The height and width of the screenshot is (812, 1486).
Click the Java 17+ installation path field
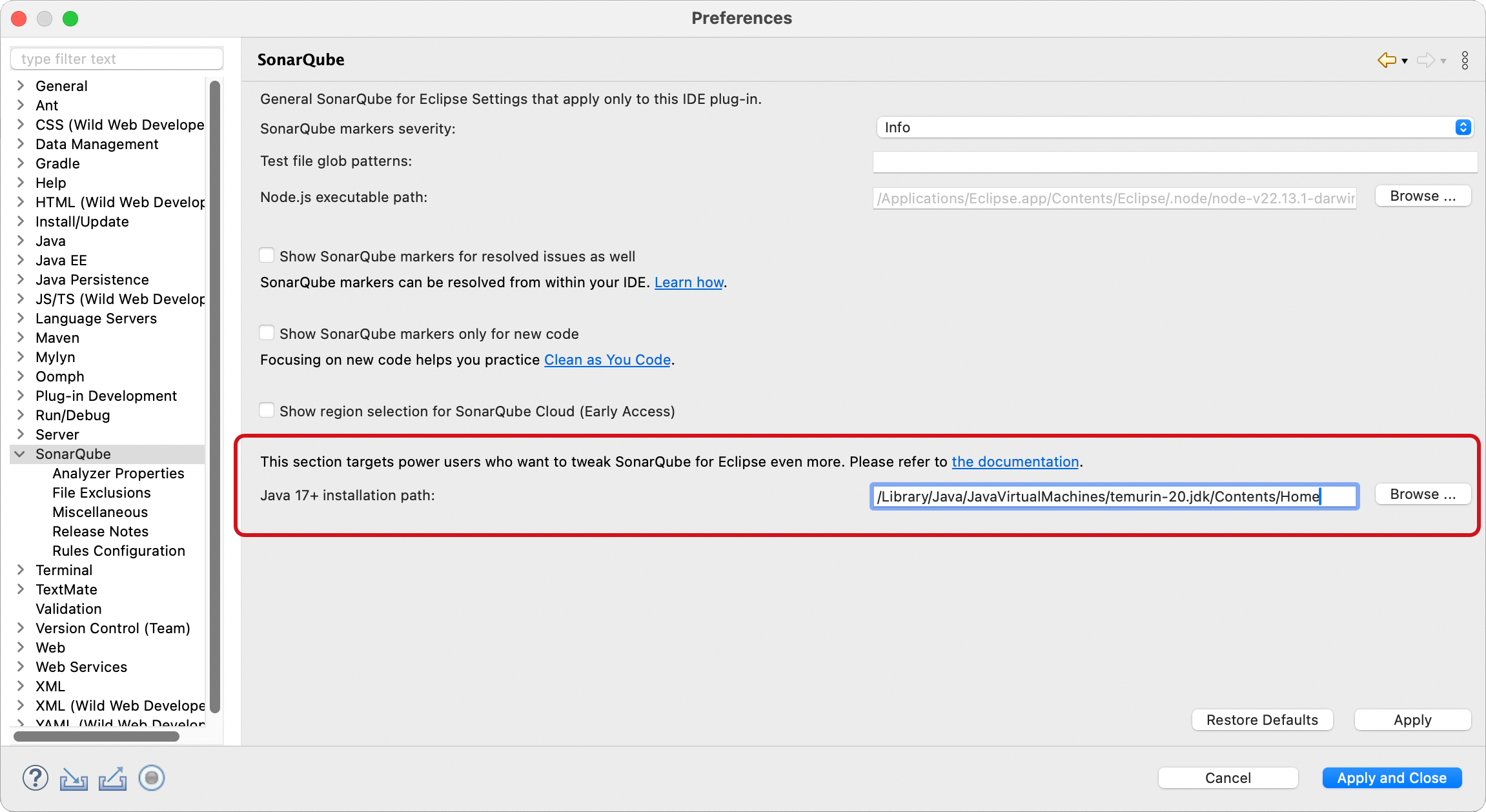1114,496
